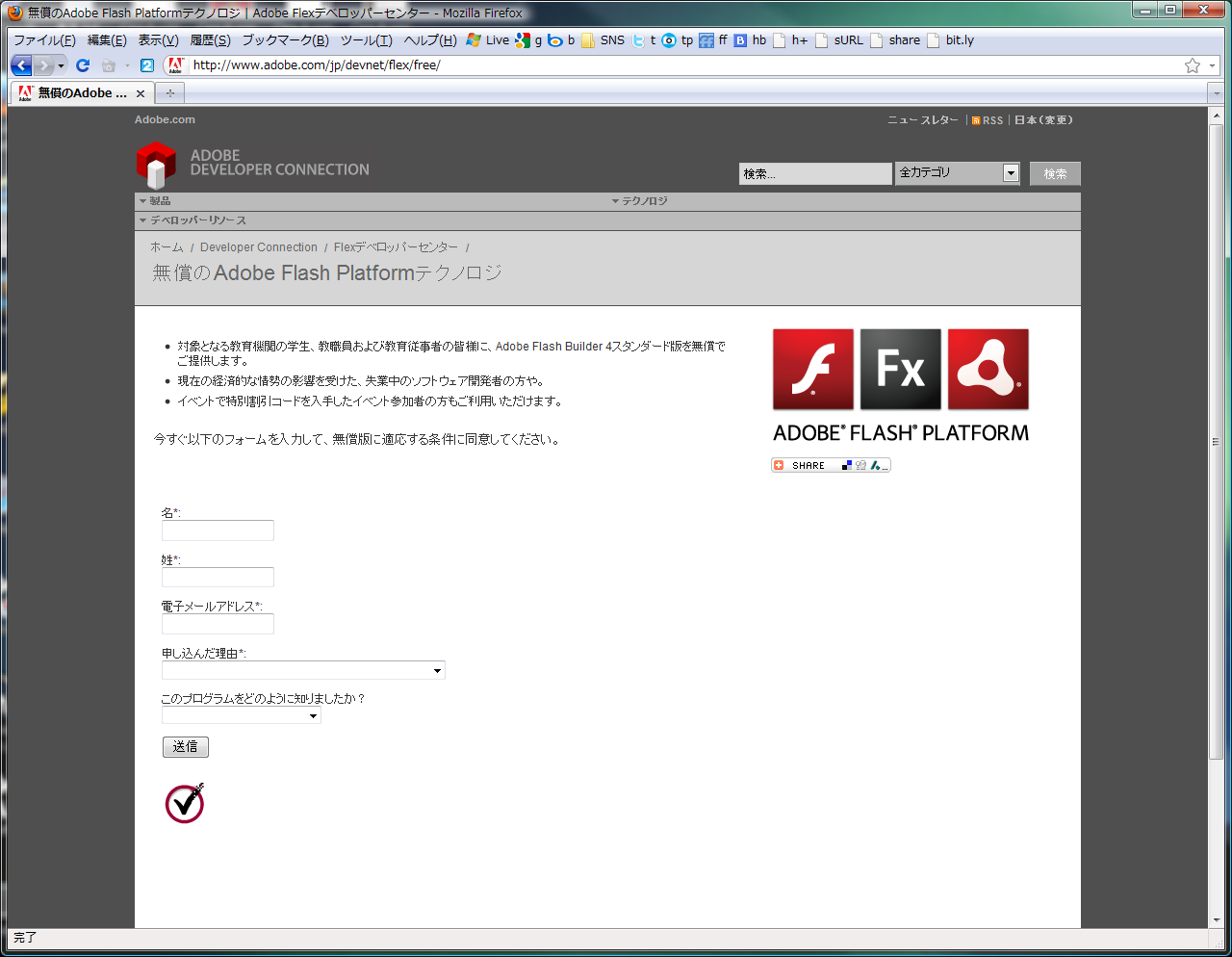Click the 日本(変更) region link

pyautogui.click(x=1043, y=120)
